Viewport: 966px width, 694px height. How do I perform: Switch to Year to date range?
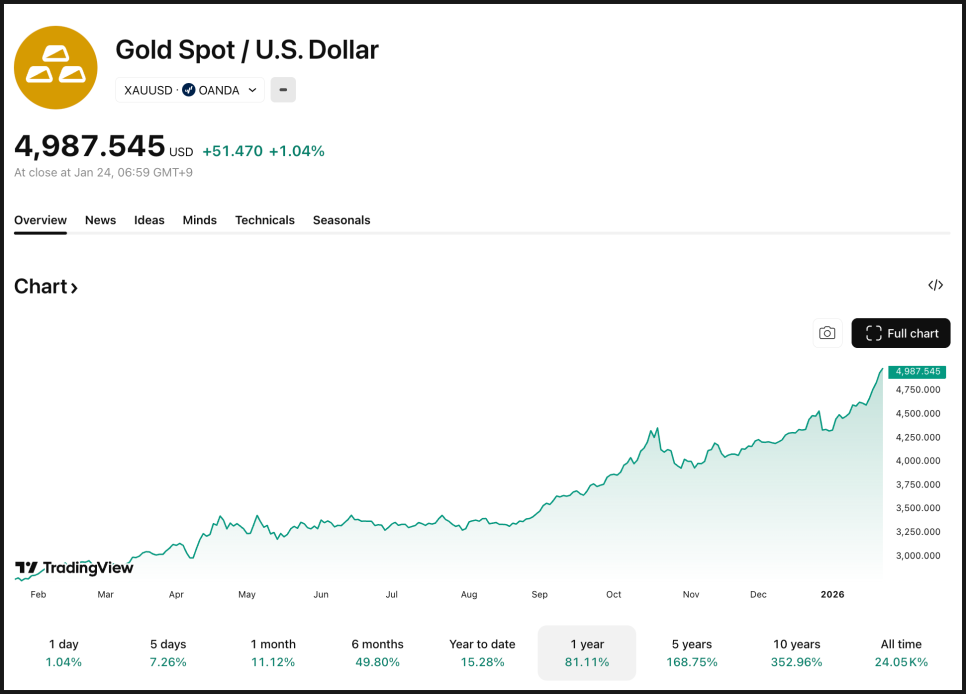482,652
